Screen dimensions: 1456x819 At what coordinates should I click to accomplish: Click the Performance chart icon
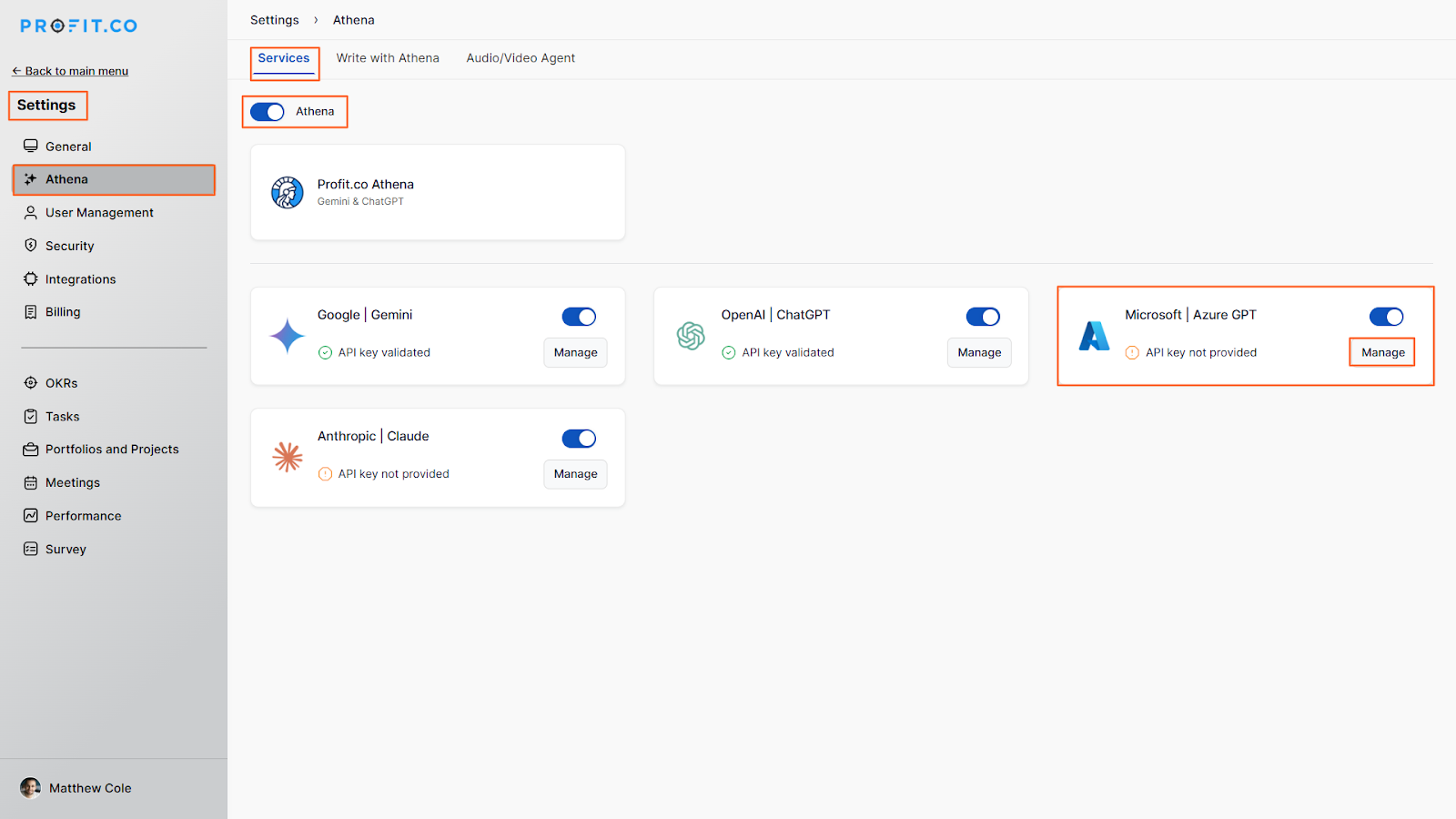31,516
